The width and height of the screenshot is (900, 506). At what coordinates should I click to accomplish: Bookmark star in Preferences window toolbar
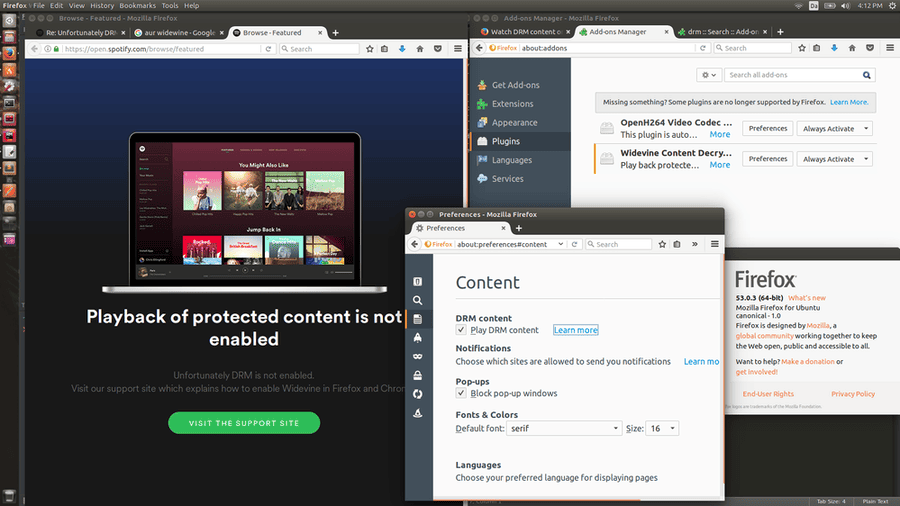coord(662,244)
